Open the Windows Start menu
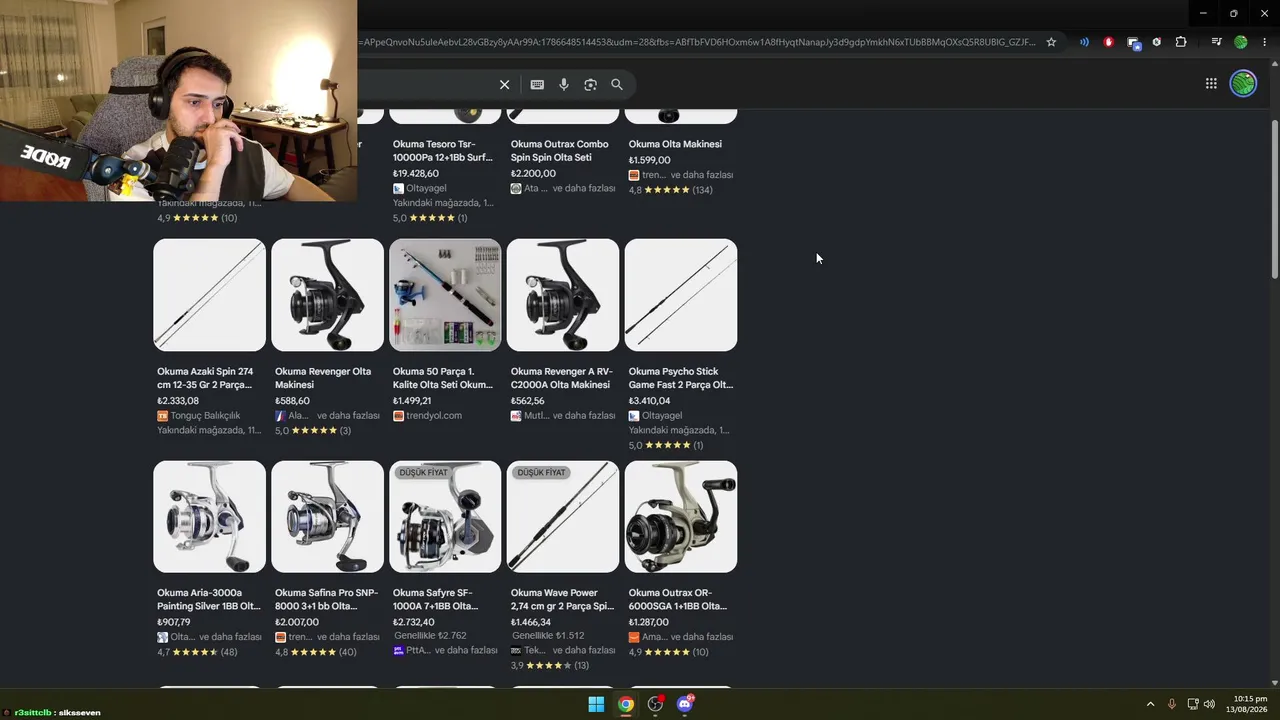1280x720 pixels. pos(596,704)
